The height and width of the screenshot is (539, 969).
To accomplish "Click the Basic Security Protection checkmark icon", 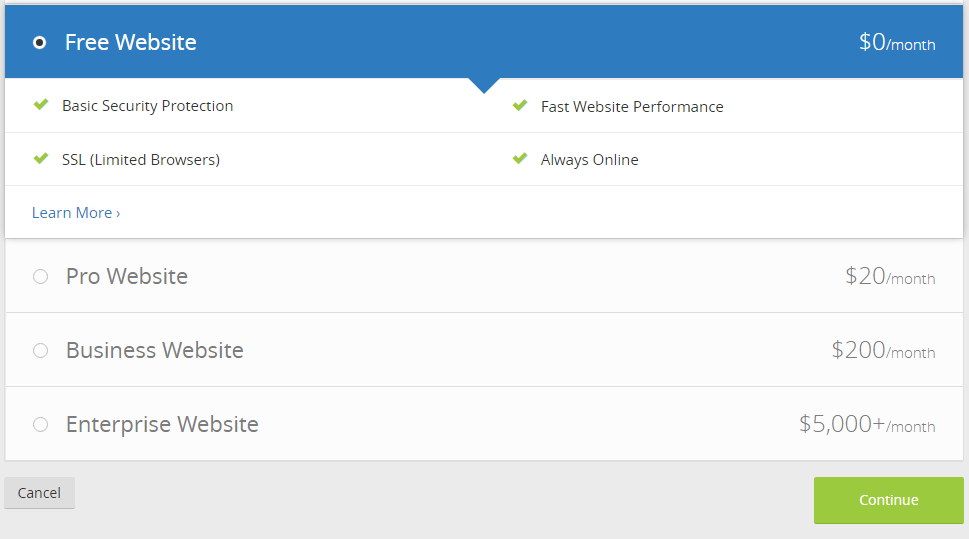I will (x=41, y=104).
